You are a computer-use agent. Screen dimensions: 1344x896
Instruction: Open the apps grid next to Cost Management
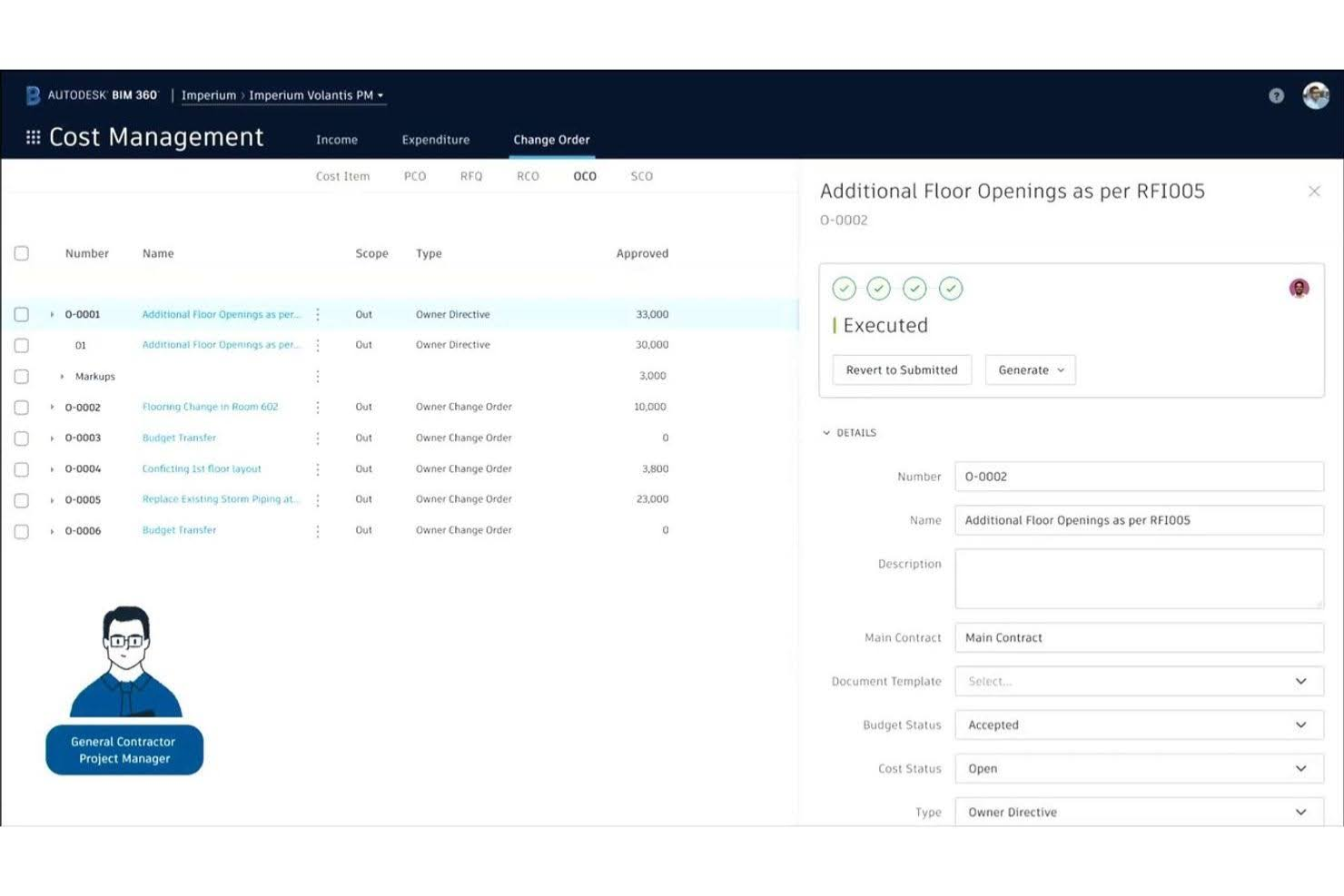[33, 136]
